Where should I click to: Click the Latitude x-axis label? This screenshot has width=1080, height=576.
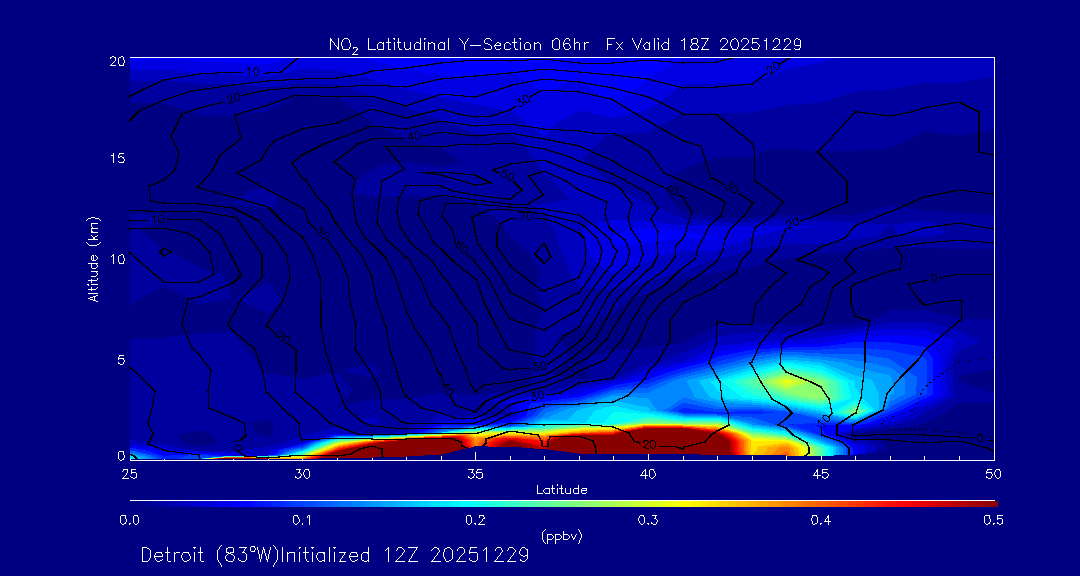561,489
